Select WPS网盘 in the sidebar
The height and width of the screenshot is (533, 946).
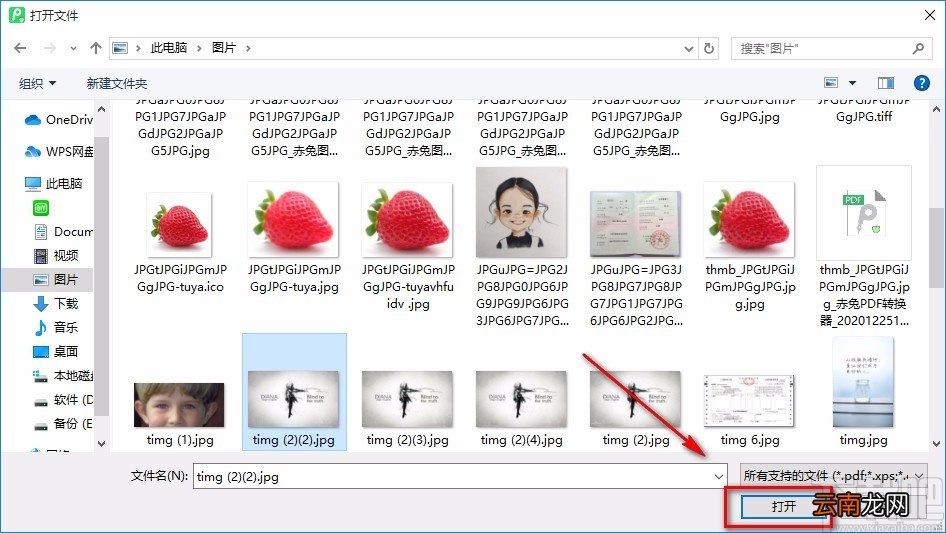tap(59, 152)
